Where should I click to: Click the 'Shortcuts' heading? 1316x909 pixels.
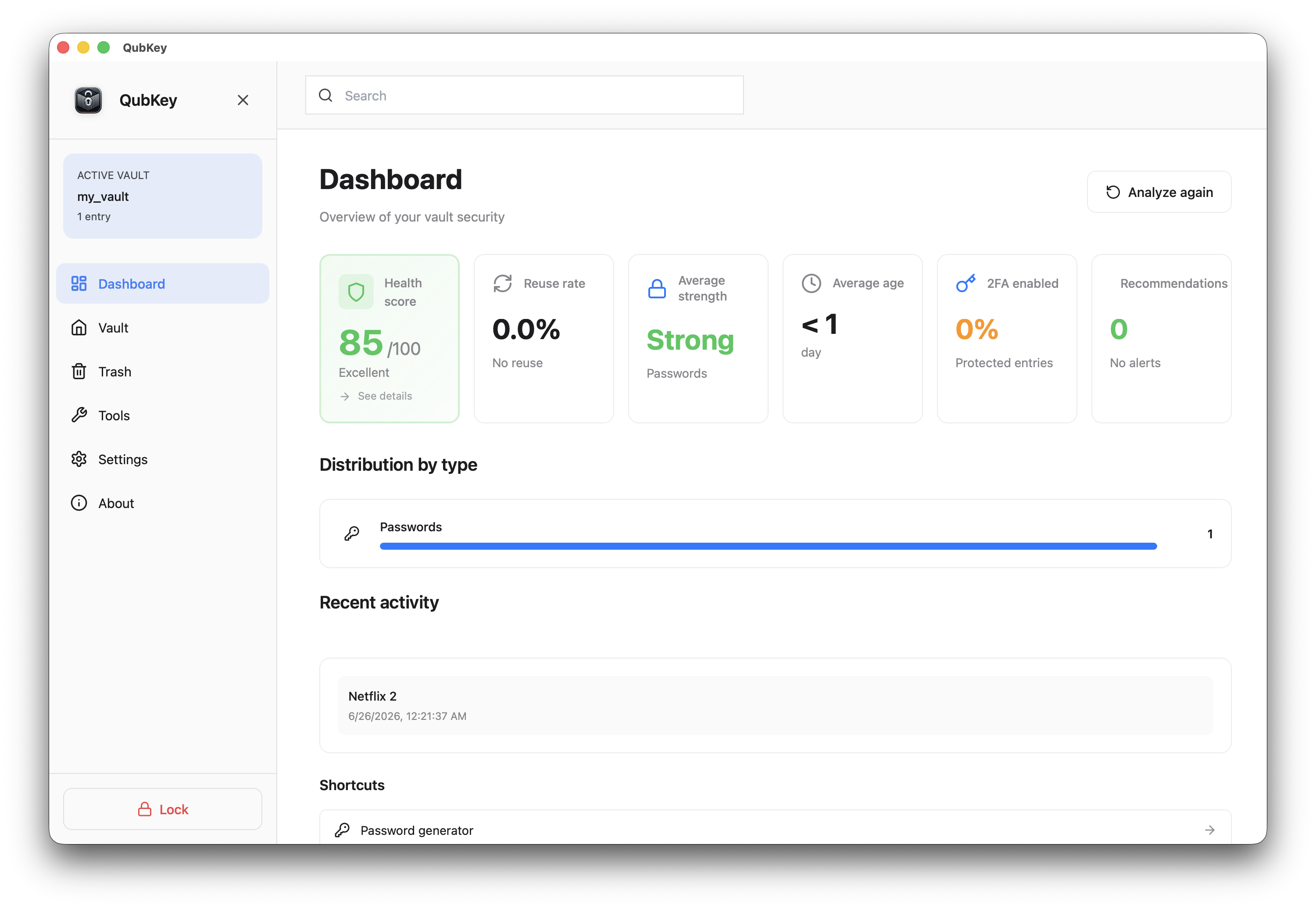(352, 785)
